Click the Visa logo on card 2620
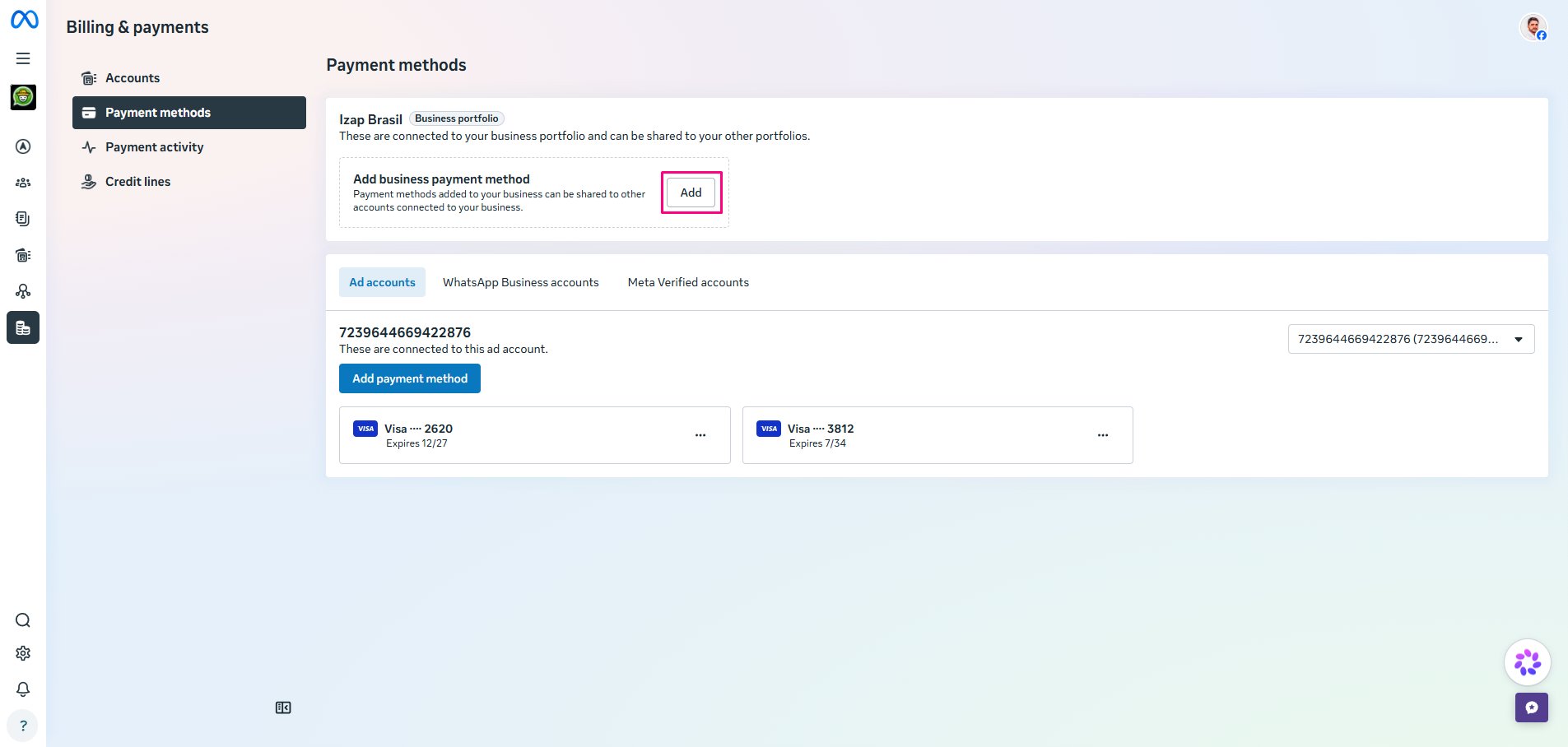Image resolution: width=1568 pixels, height=747 pixels. (x=365, y=429)
